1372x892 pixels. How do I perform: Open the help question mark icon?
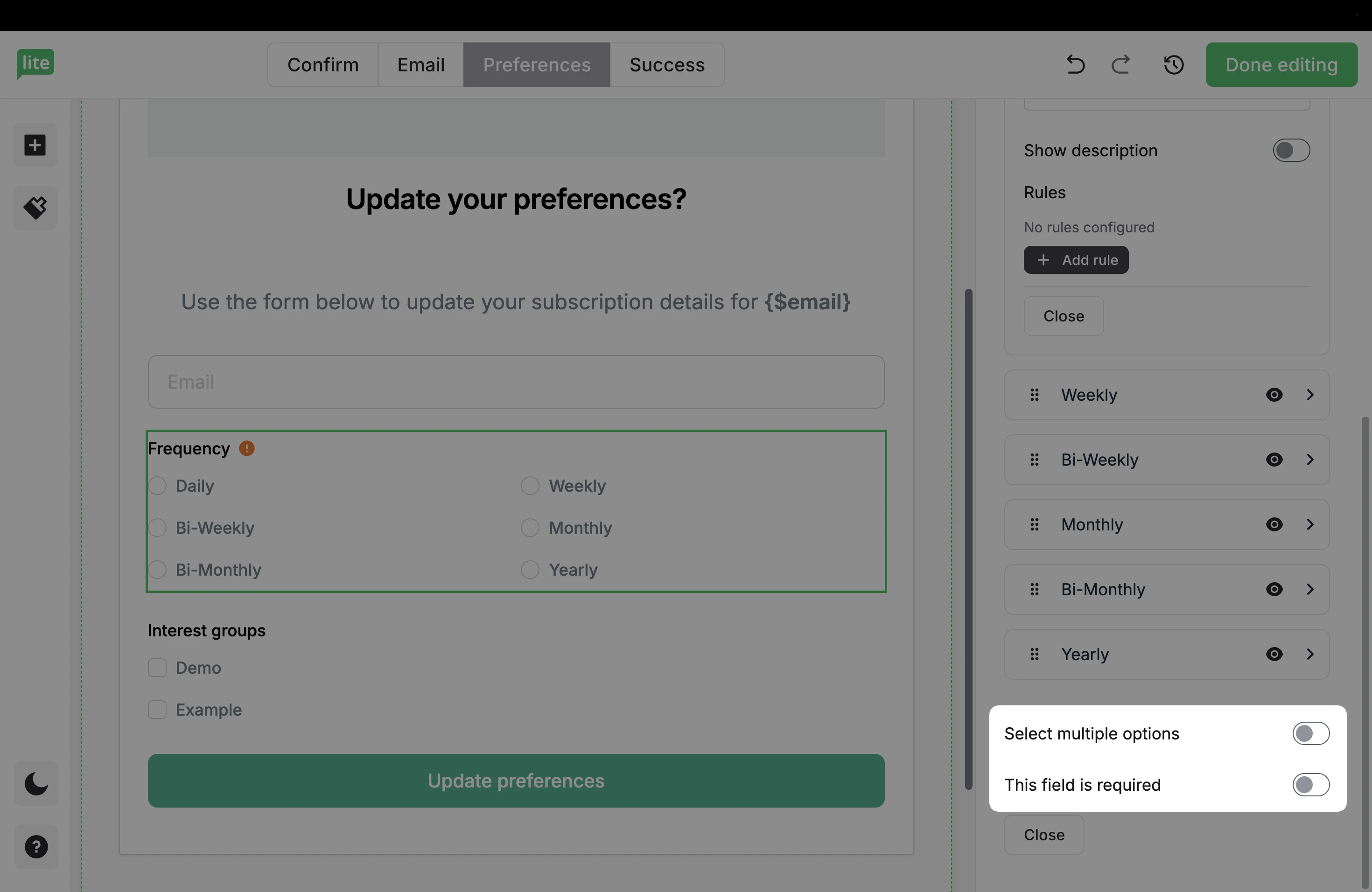36,846
